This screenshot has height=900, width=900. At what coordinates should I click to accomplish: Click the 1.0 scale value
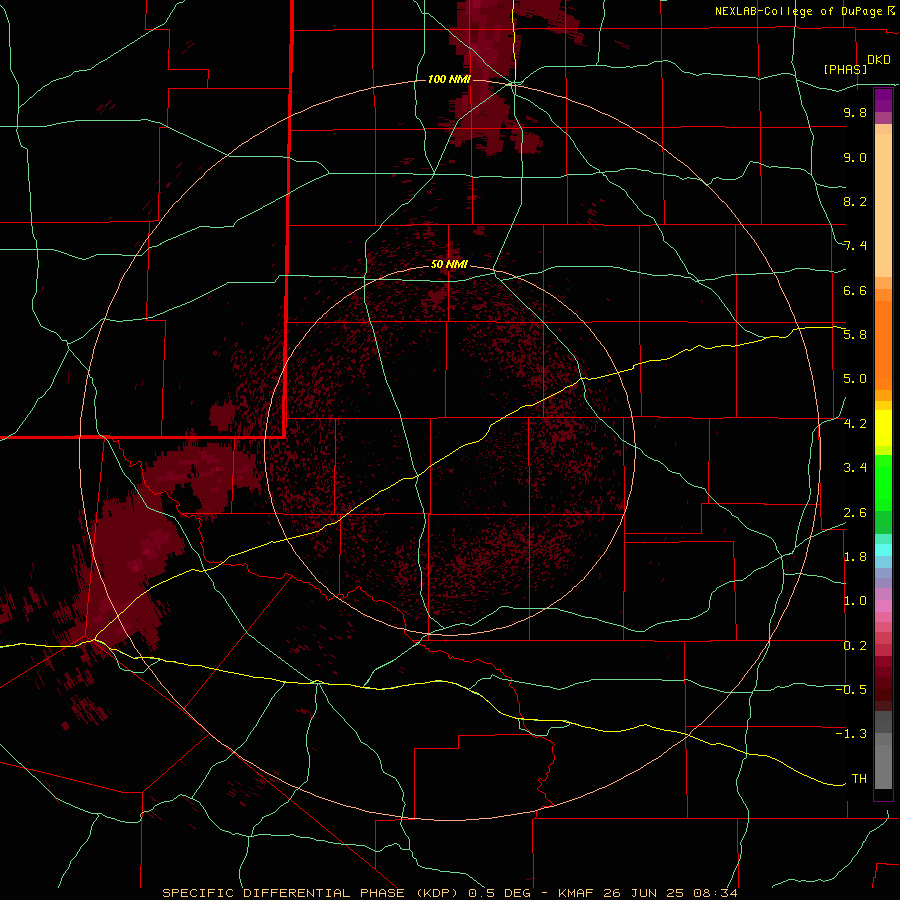click(x=855, y=601)
